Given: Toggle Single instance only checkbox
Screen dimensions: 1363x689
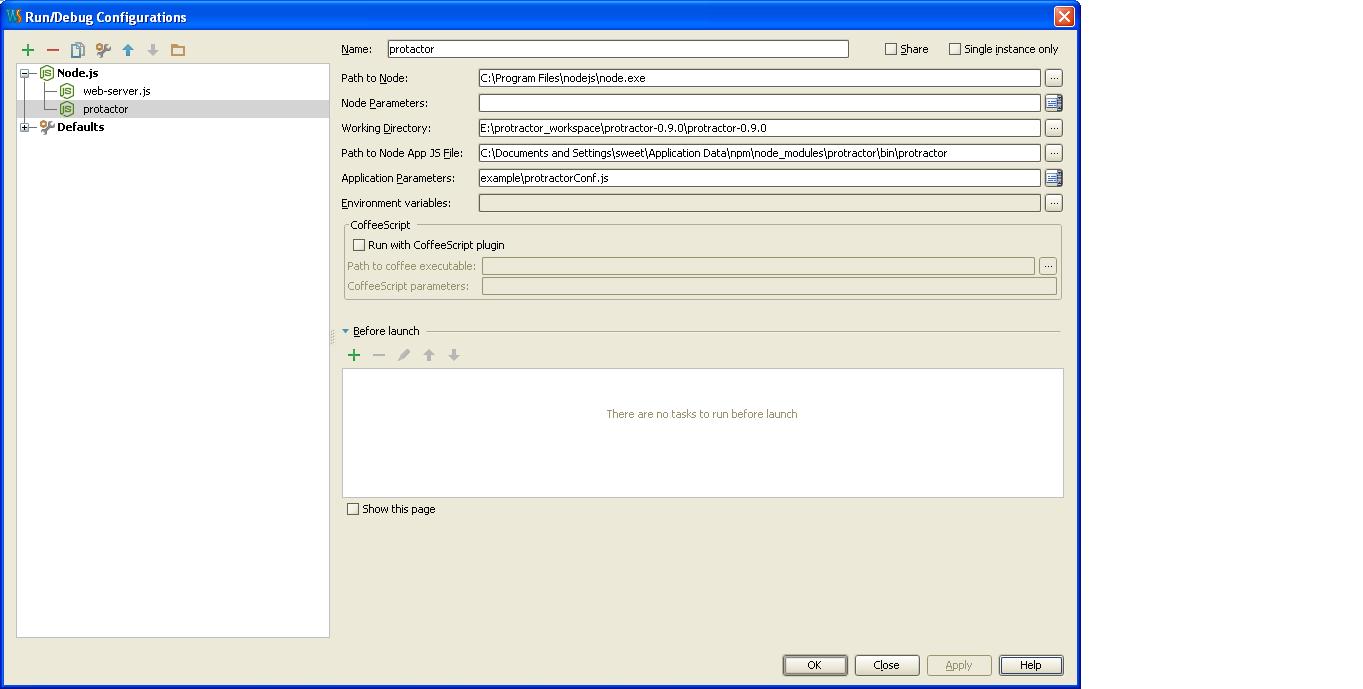Looking at the screenshot, I should point(955,49).
